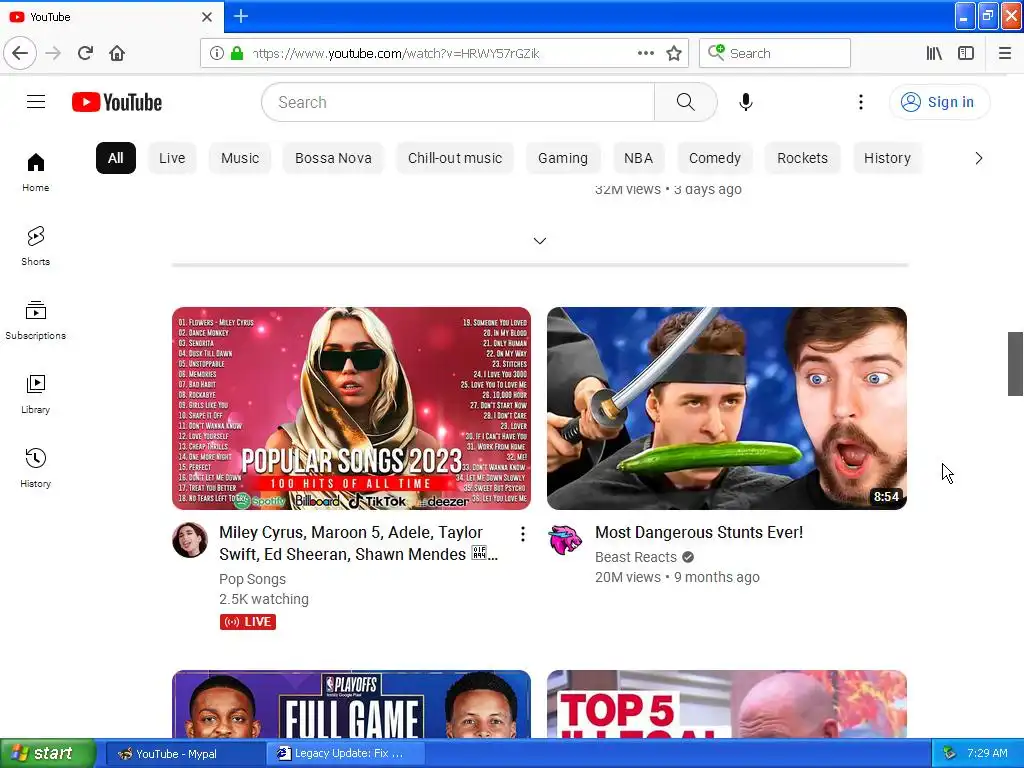1024x768 pixels.
Task: Click the red LIVE badge
Action: (248, 622)
